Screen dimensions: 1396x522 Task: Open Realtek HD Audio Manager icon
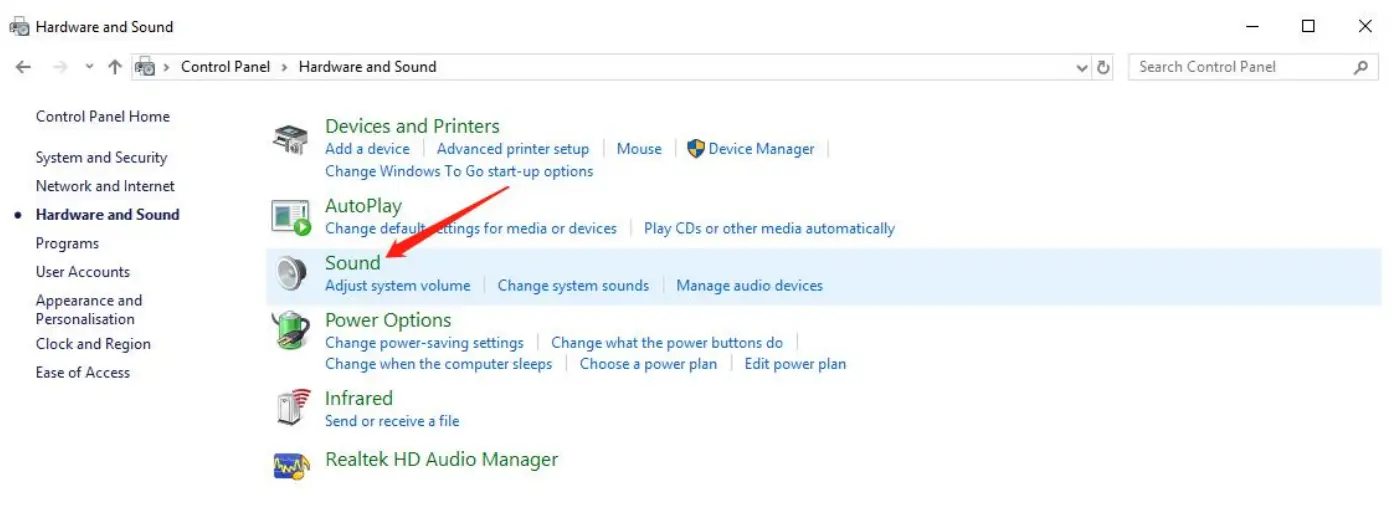pyautogui.click(x=291, y=464)
